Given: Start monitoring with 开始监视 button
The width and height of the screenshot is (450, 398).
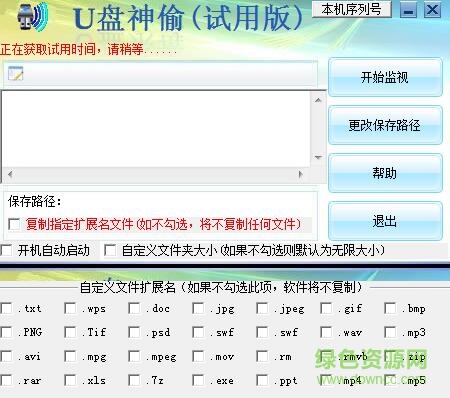Looking at the screenshot, I should pyautogui.click(x=385, y=77).
